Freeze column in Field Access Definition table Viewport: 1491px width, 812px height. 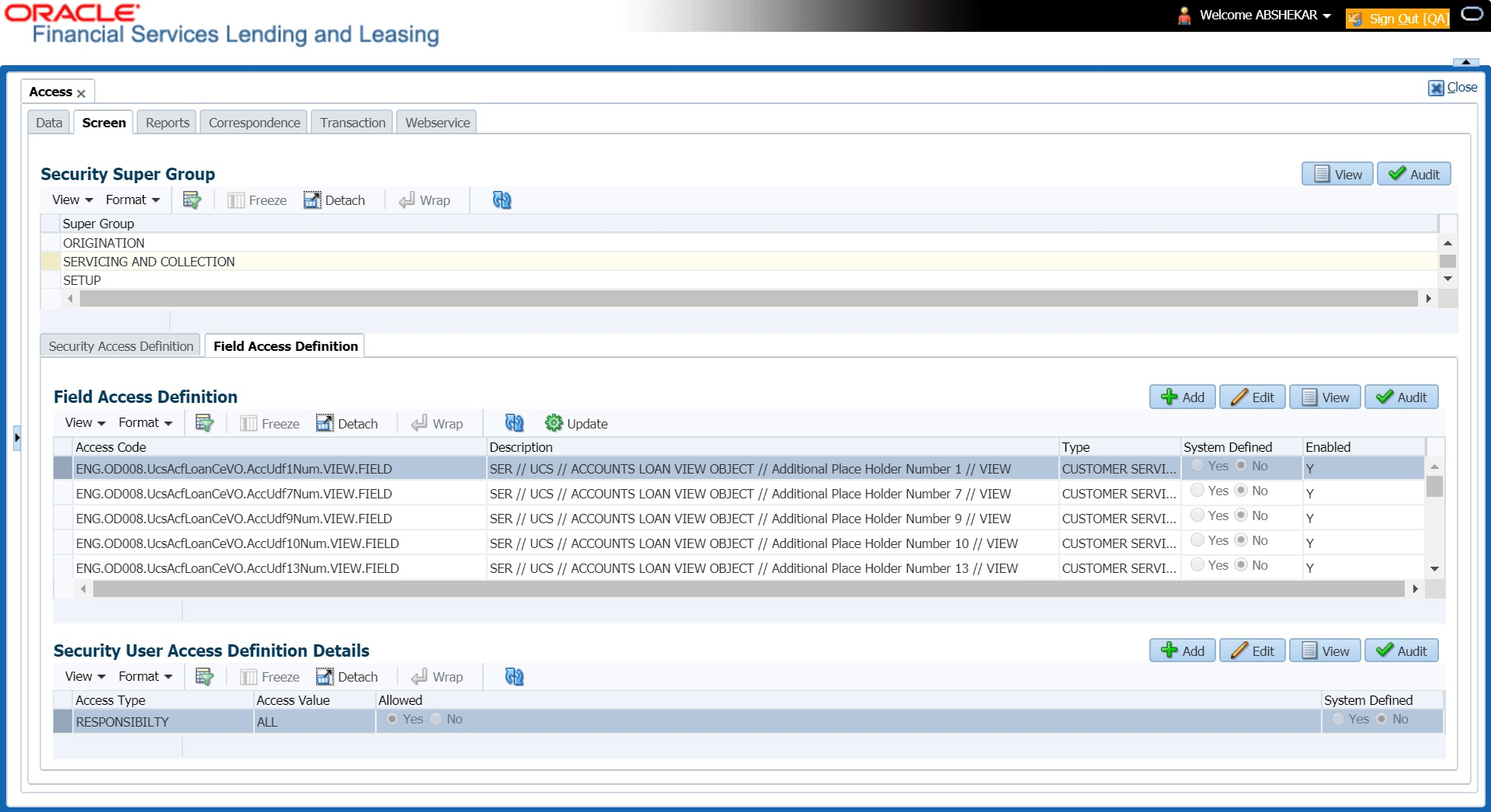click(269, 424)
